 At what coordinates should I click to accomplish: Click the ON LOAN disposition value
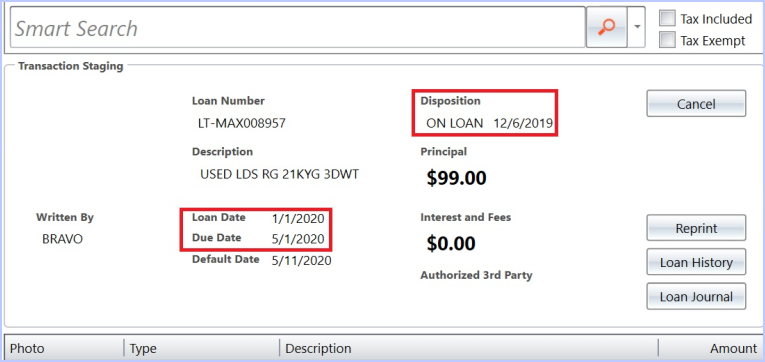[x=455, y=123]
